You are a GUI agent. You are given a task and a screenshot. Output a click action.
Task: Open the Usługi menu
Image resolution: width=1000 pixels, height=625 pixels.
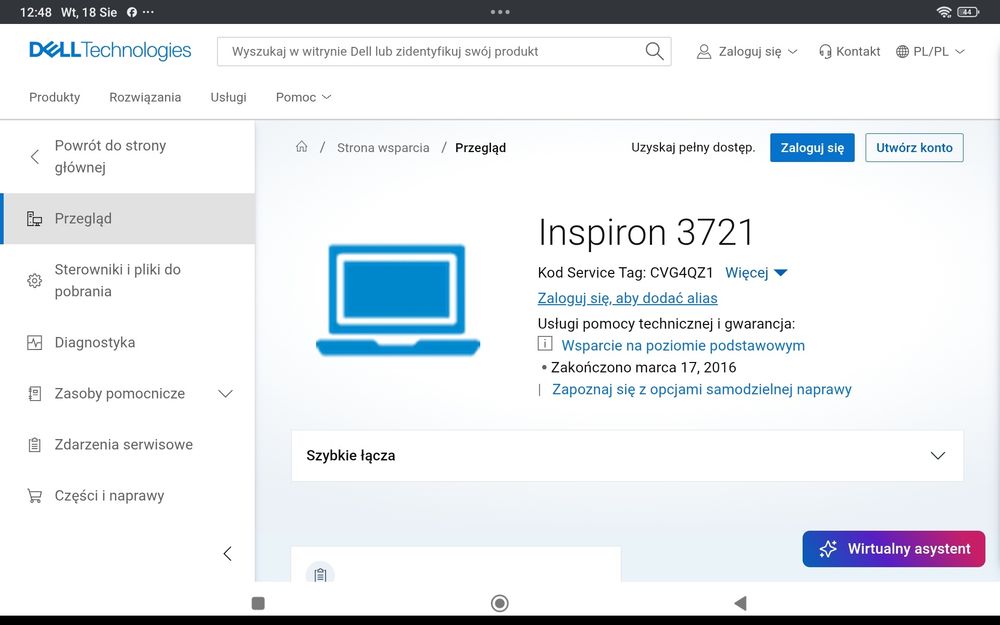coord(228,97)
